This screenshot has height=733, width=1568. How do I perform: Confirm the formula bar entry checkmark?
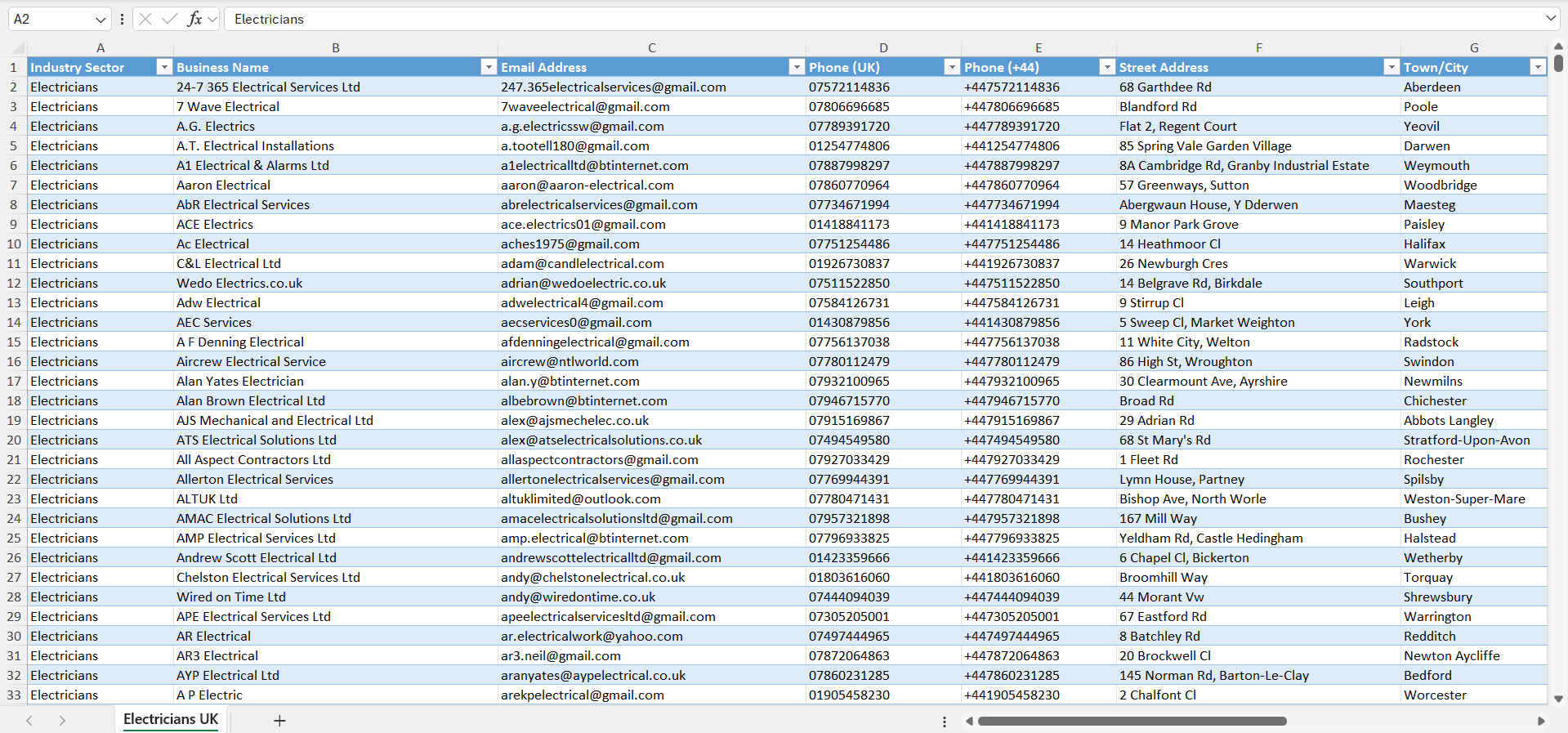[170, 19]
